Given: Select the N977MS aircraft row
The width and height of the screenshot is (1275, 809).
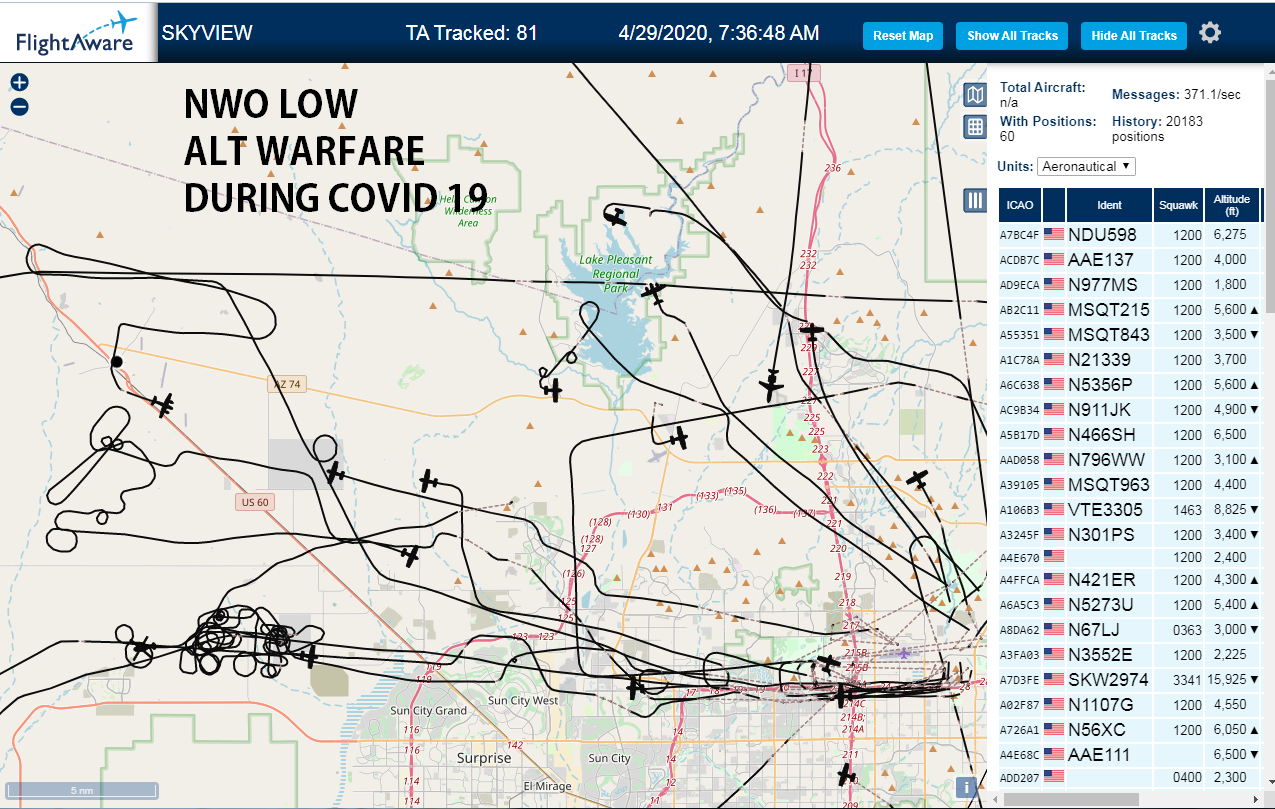Looking at the screenshot, I should (1130, 285).
